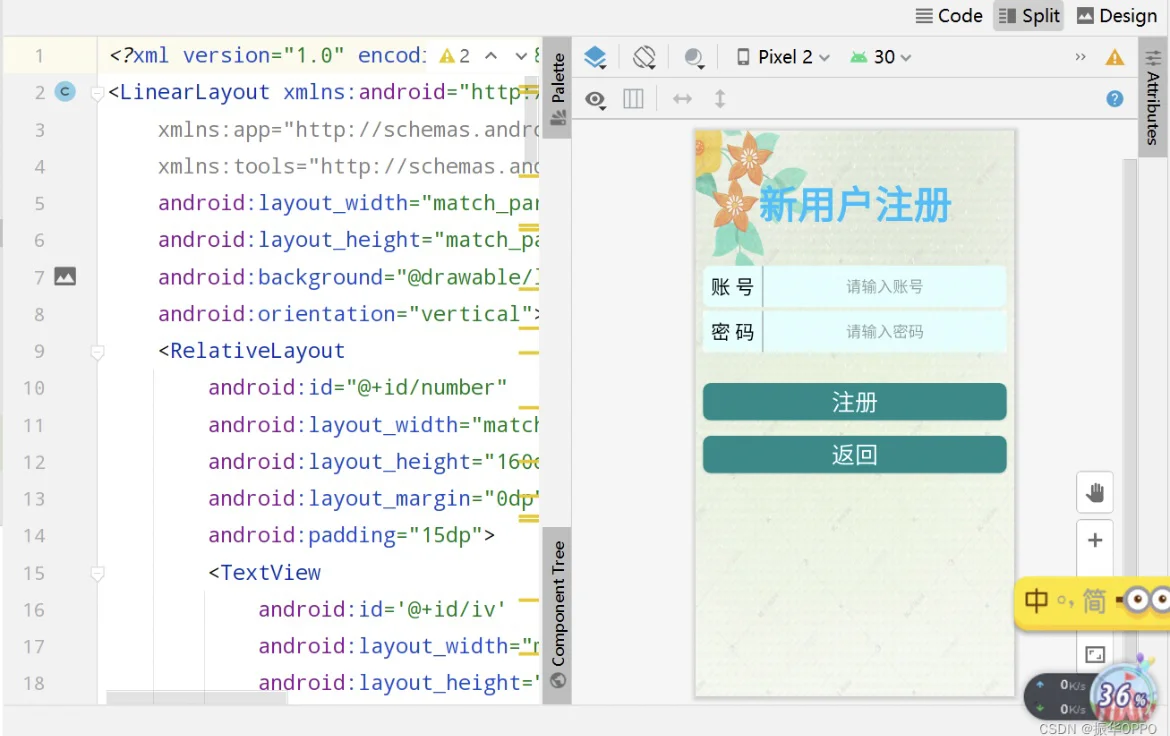Click the orientation rotation icon in preview toolbar
This screenshot has height=736, width=1170.
(644, 57)
